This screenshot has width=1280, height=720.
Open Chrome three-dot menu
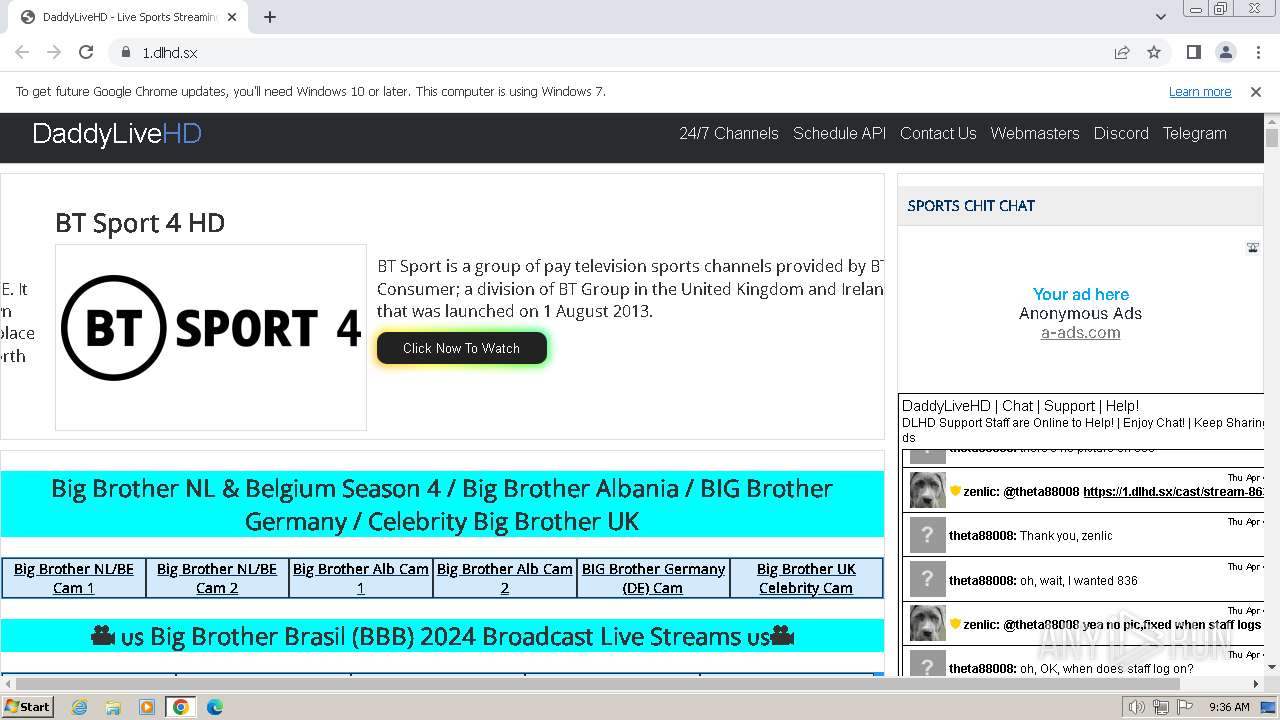(1258, 52)
